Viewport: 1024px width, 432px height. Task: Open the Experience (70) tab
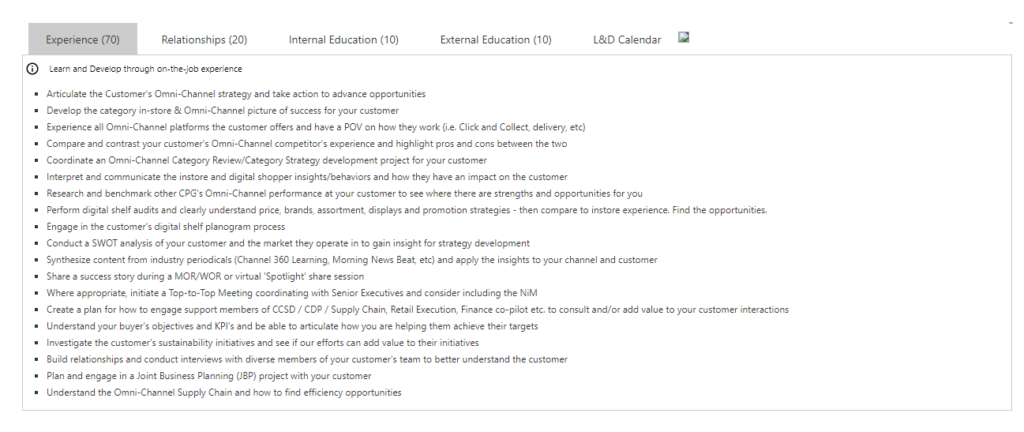tap(83, 39)
